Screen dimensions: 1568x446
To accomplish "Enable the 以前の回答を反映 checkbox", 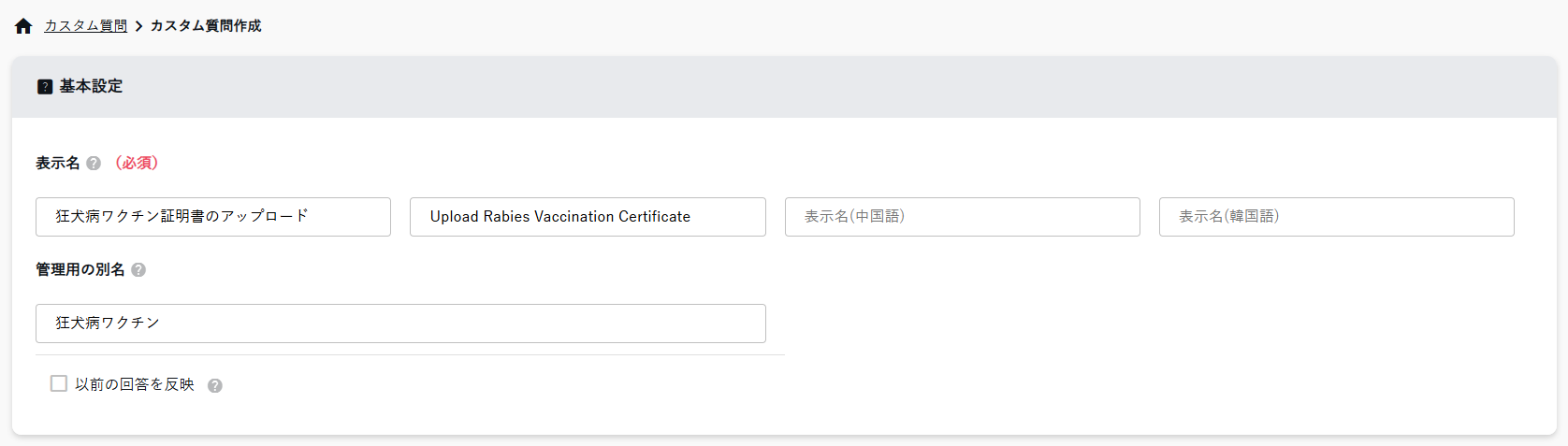I will (x=59, y=384).
